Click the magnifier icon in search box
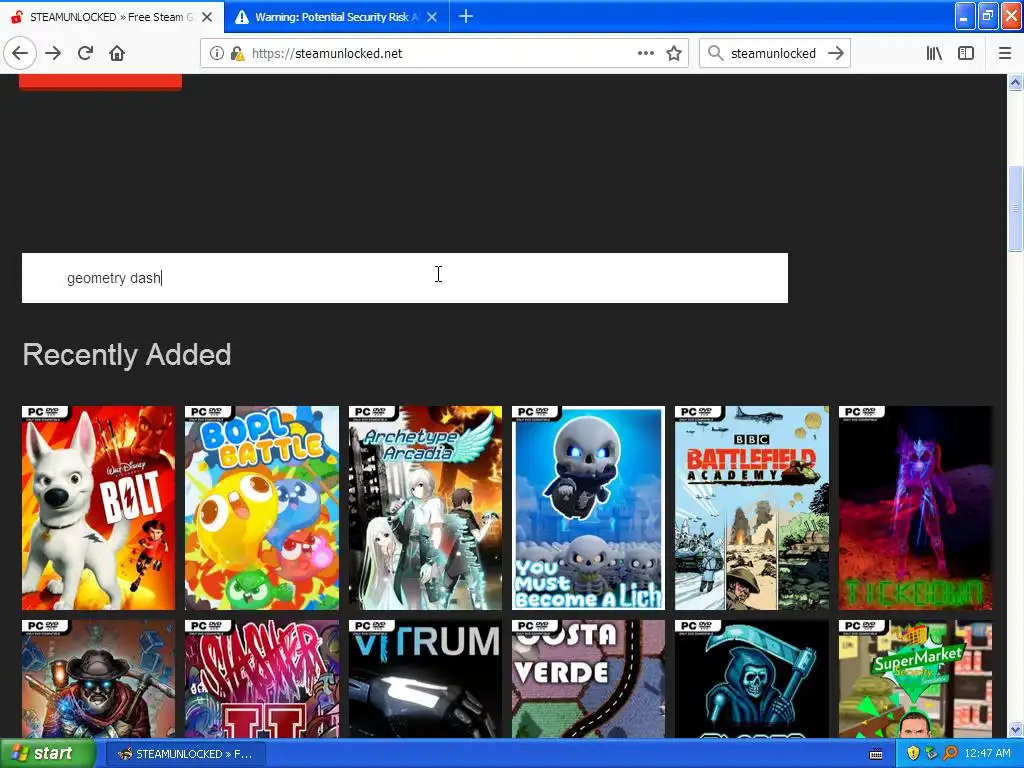The height and width of the screenshot is (768, 1024). coord(715,54)
